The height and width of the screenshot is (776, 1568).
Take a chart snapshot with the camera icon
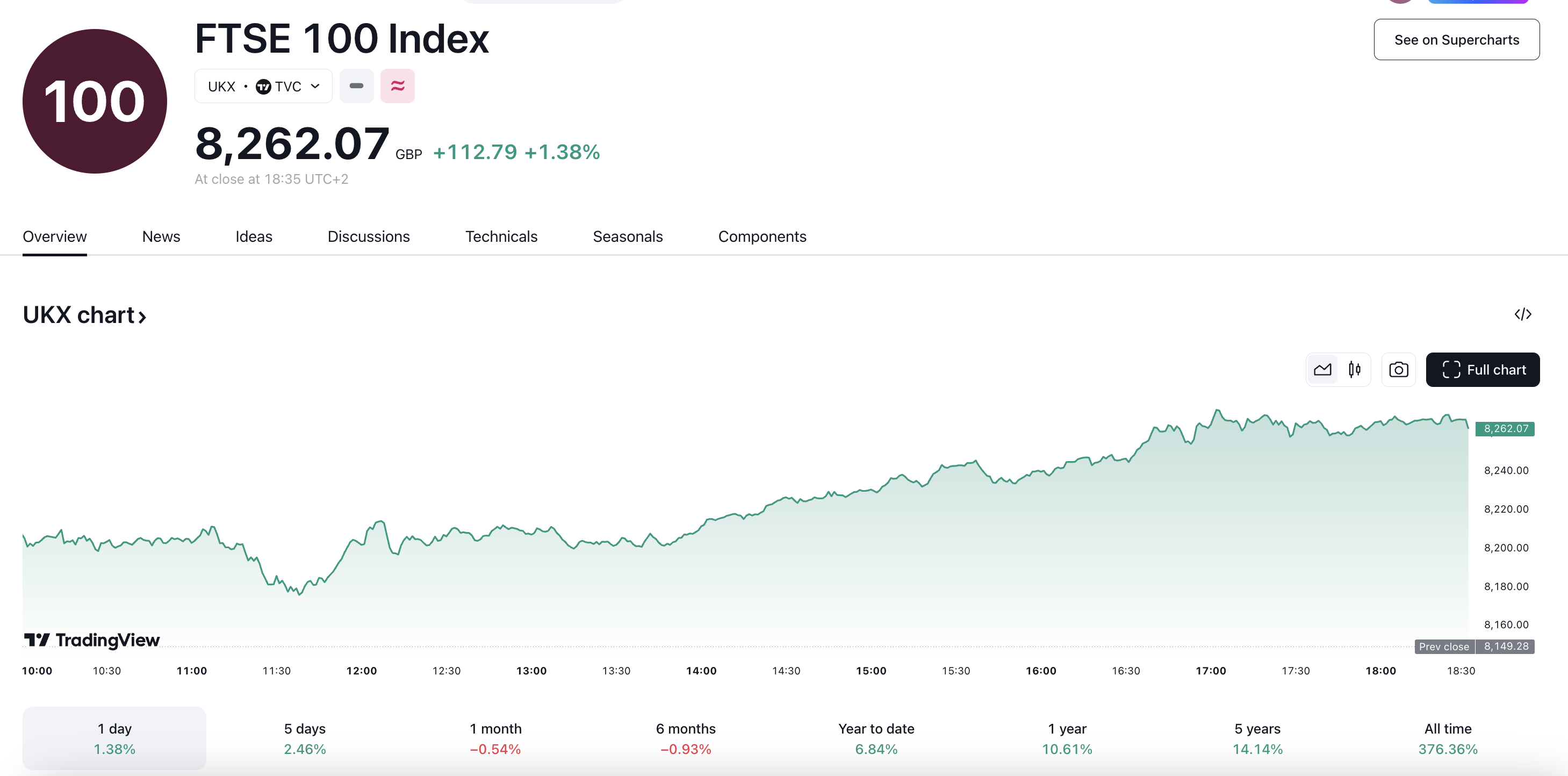1398,369
